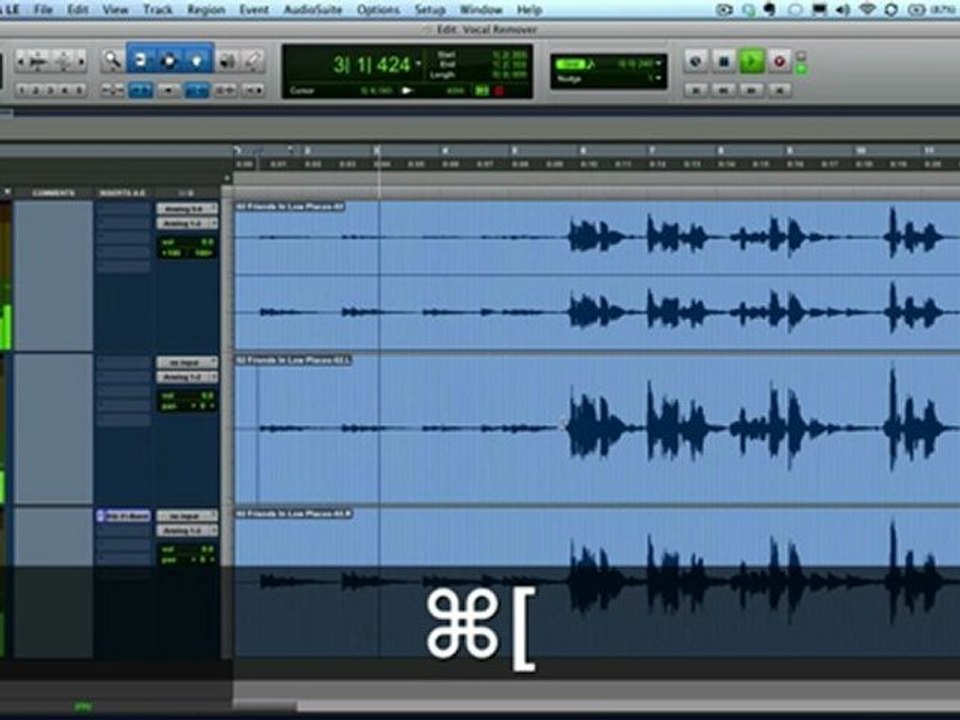Click Return to Zero transport button
Image resolution: width=960 pixels, height=720 pixels.
point(695,91)
